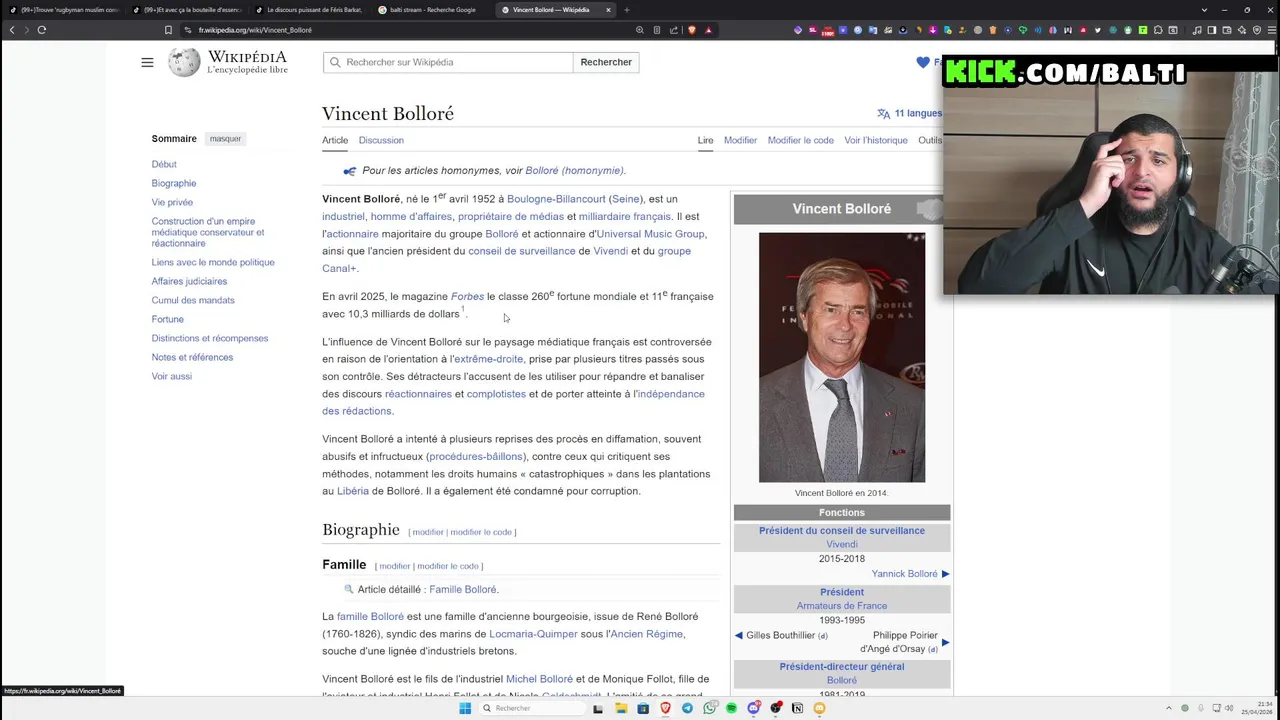The width and height of the screenshot is (1280, 720).
Task: Open the Bolloré (homonymie) link
Action: pyautogui.click(x=574, y=170)
